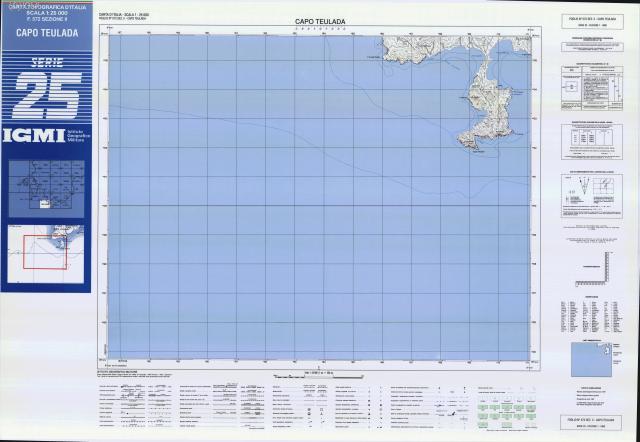Click the SERIE label on the cover panel

pyautogui.click(x=47, y=62)
